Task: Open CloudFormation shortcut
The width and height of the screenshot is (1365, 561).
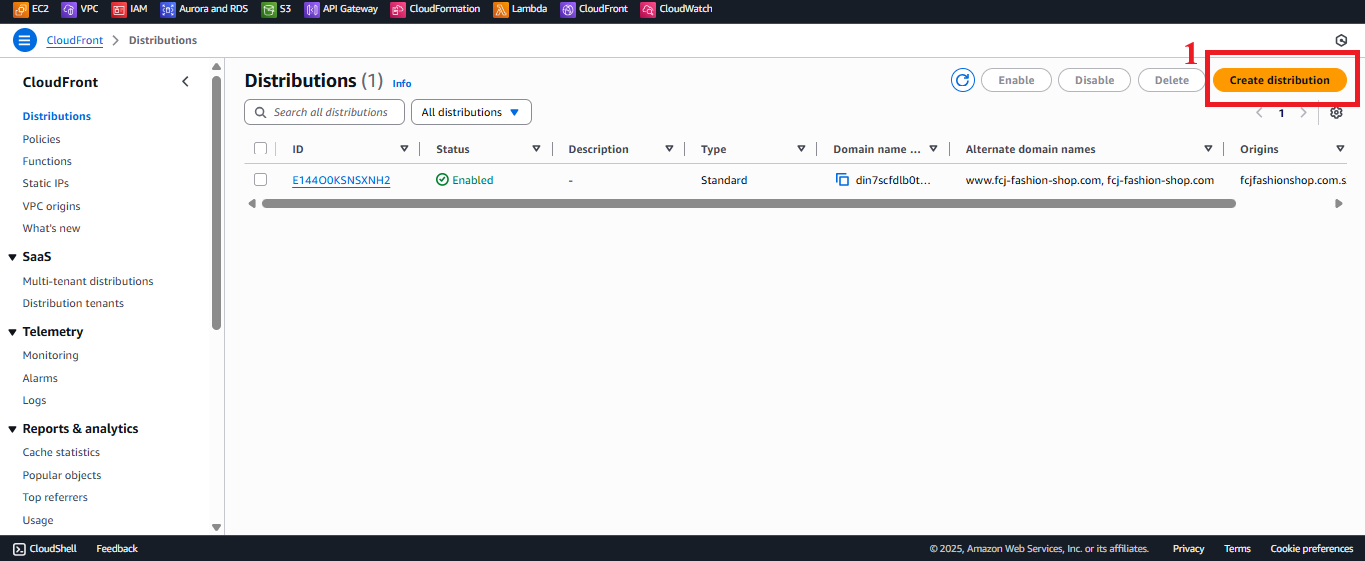Action: tap(435, 9)
